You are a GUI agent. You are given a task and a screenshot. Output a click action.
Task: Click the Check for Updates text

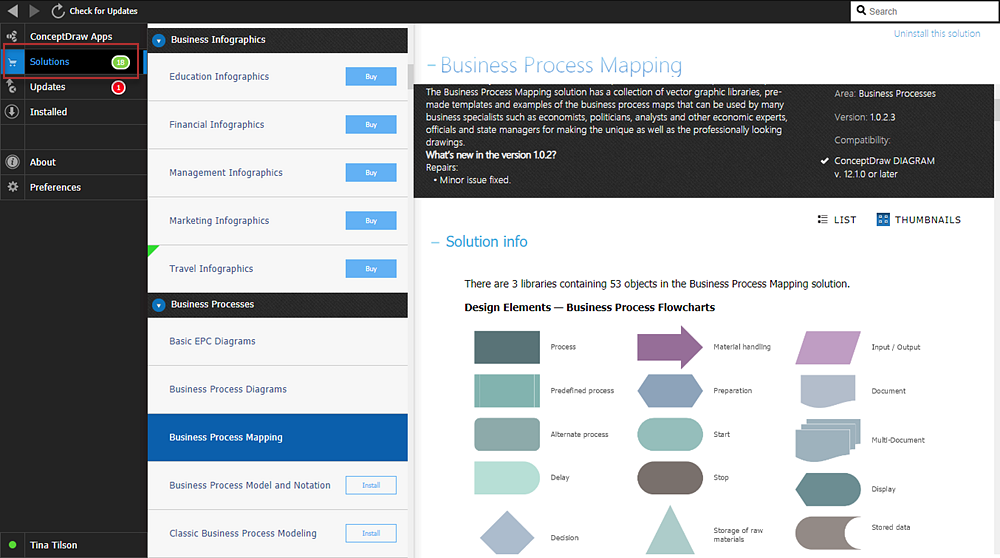click(103, 11)
